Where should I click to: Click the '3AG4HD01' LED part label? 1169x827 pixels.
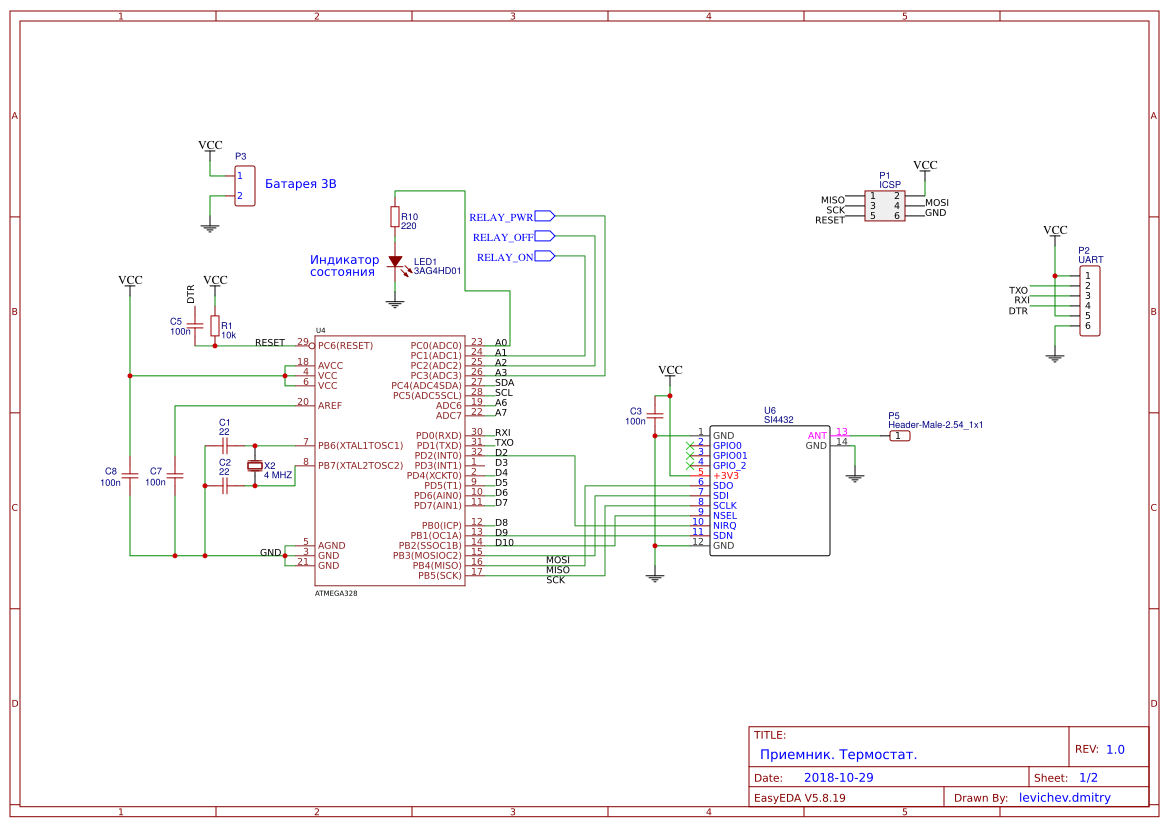tap(438, 271)
